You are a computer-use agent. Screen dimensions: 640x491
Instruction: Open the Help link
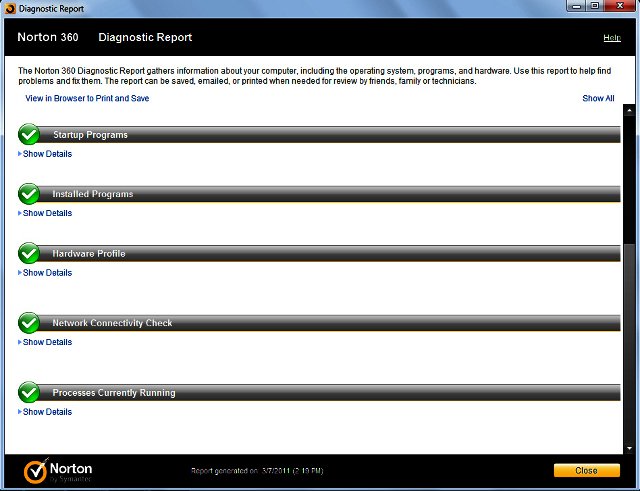pyautogui.click(x=612, y=38)
